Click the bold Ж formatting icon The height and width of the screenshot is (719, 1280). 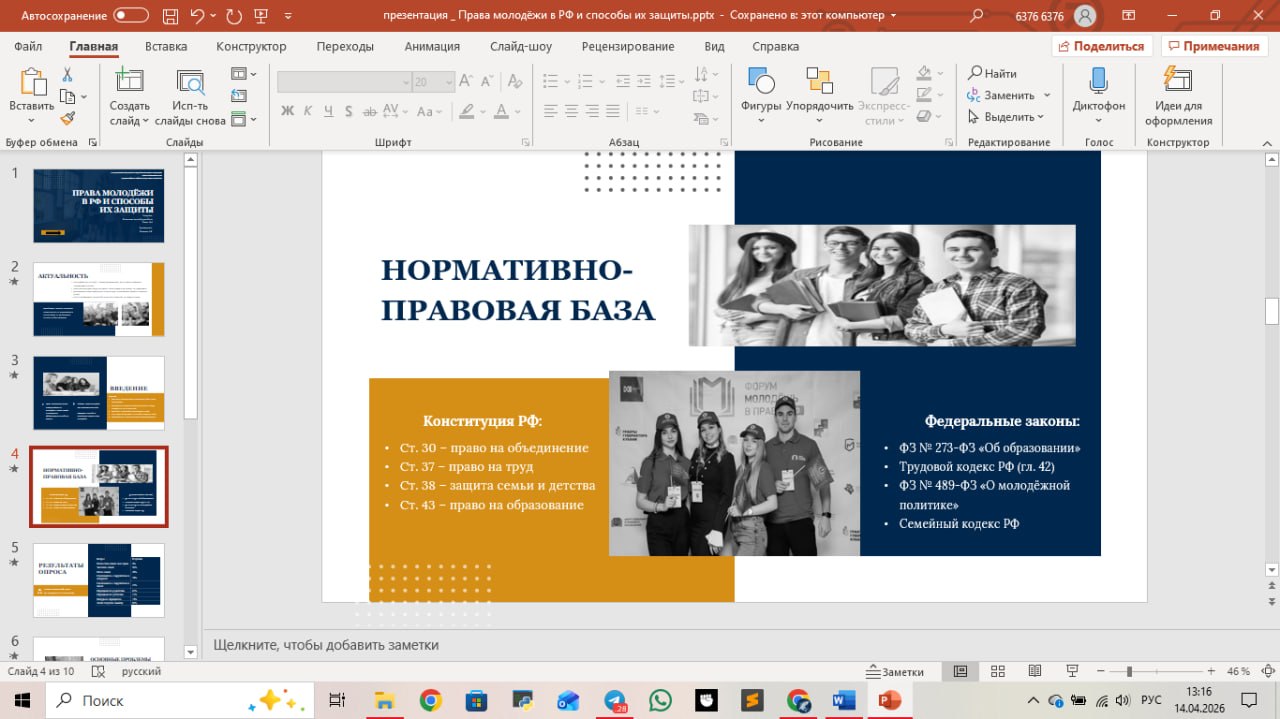point(287,111)
